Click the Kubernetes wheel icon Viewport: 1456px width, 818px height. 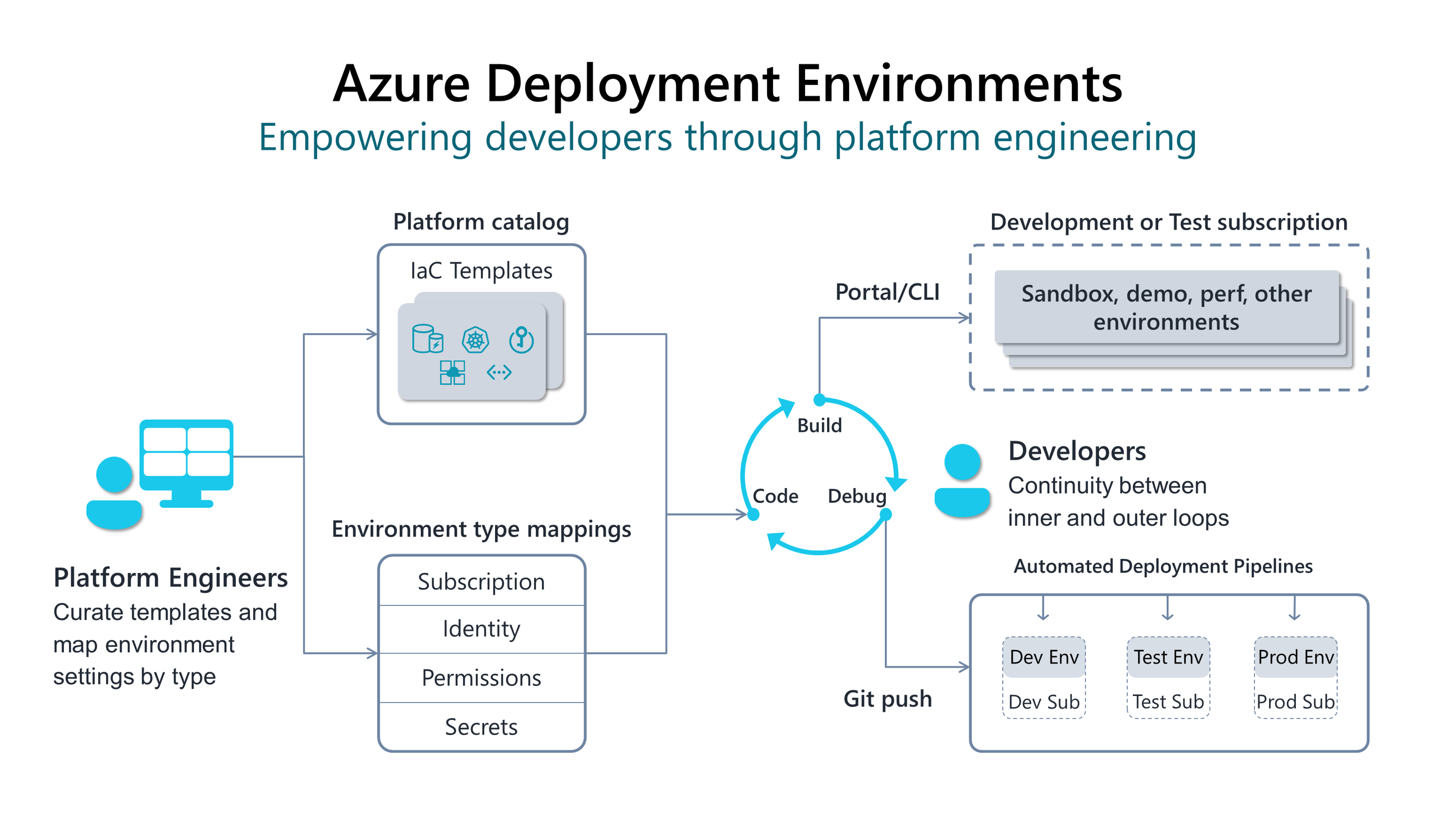pyautogui.click(x=475, y=340)
